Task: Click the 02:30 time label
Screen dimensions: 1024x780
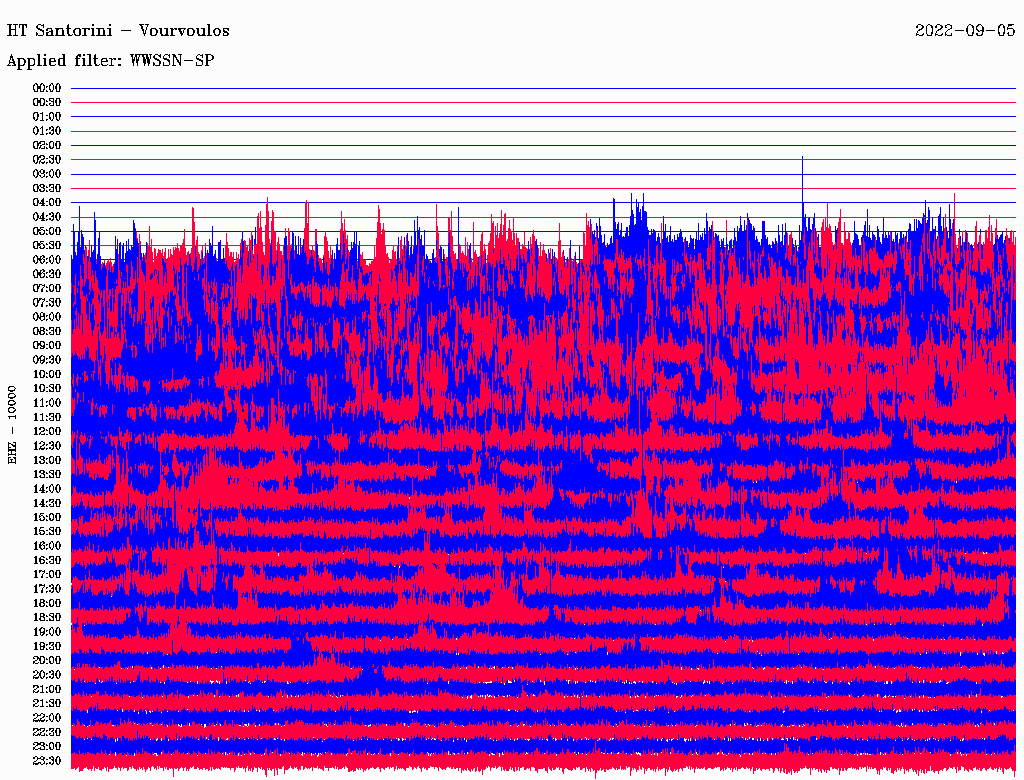Action: (47, 160)
